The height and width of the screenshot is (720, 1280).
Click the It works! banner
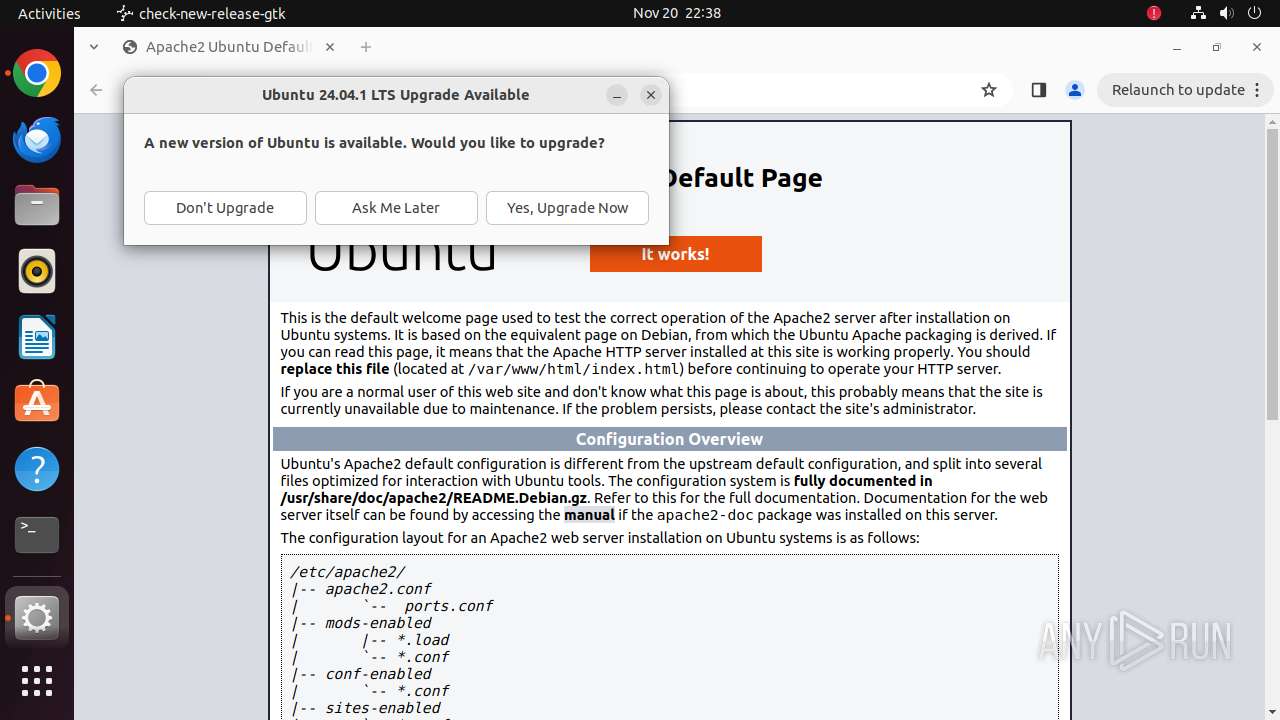pyautogui.click(x=676, y=254)
